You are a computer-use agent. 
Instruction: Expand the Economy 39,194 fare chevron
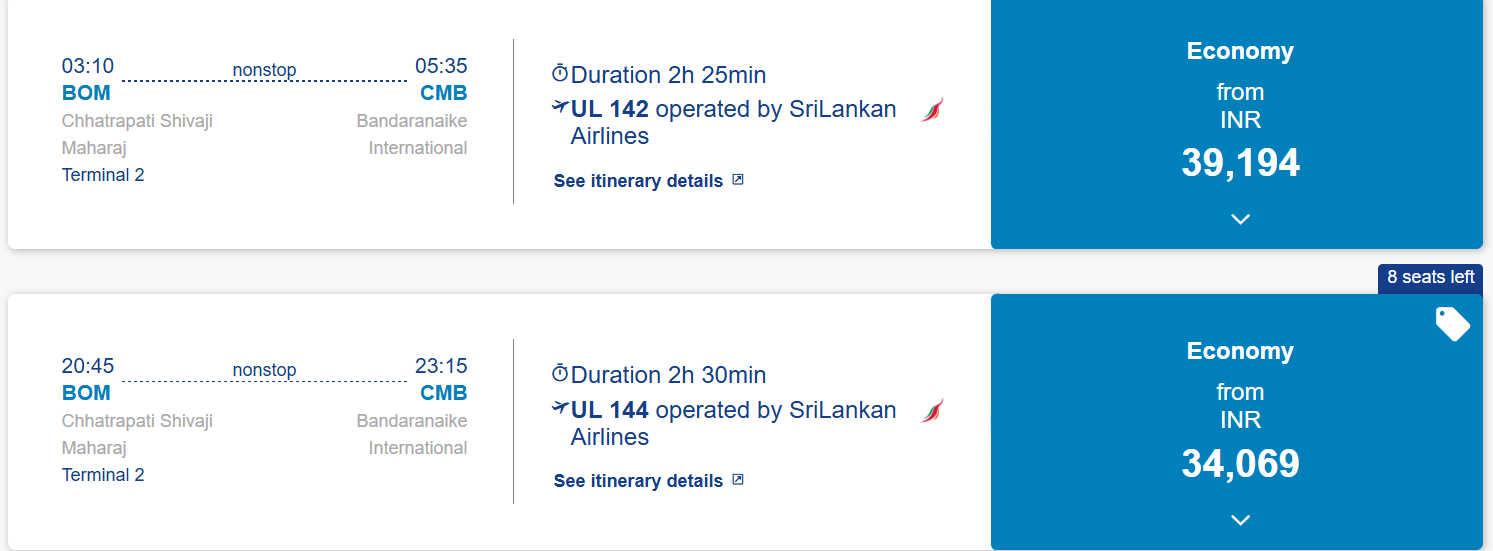point(1240,219)
